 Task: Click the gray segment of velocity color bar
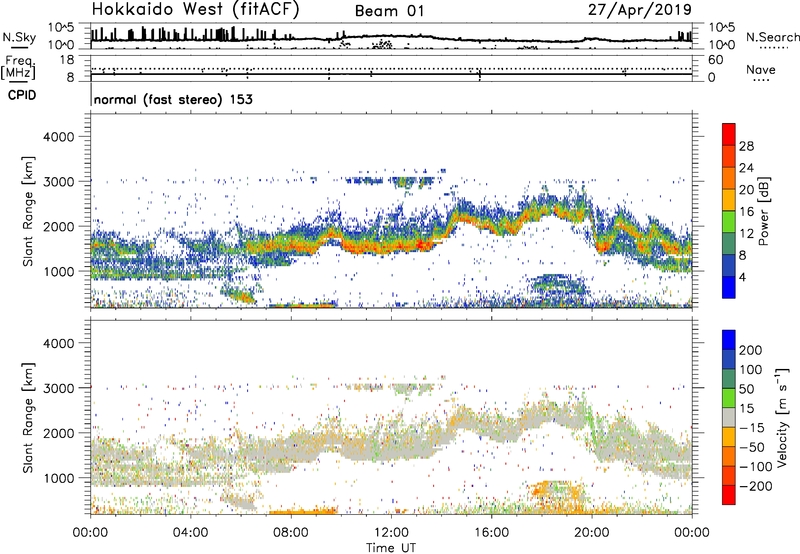pyautogui.click(x=729, y=418)
